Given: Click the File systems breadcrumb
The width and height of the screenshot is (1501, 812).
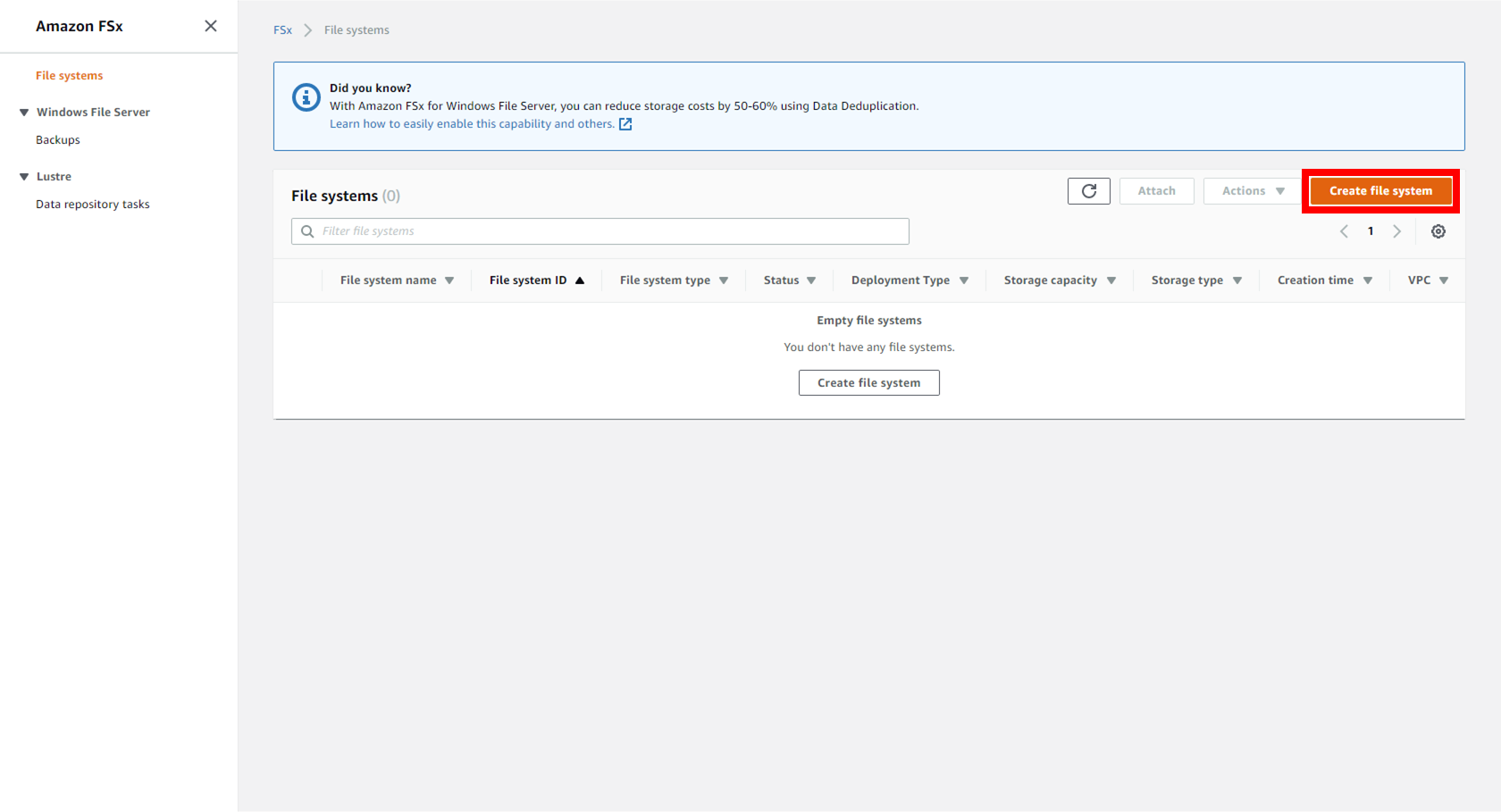Looking at the screenshot, I should pyautogui.click(x=356, y=30).
